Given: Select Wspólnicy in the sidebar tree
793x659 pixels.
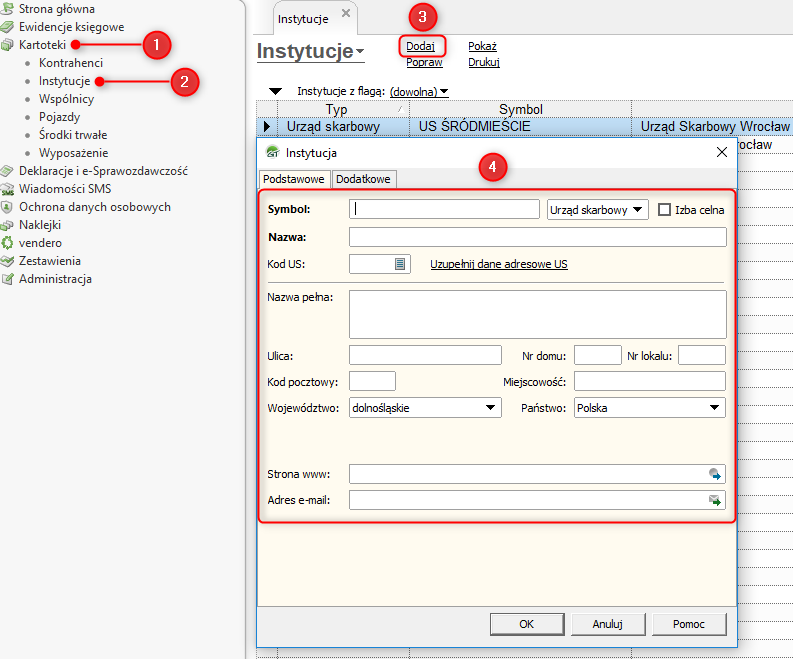Looking at the screenshot, I should coord(66,99).
